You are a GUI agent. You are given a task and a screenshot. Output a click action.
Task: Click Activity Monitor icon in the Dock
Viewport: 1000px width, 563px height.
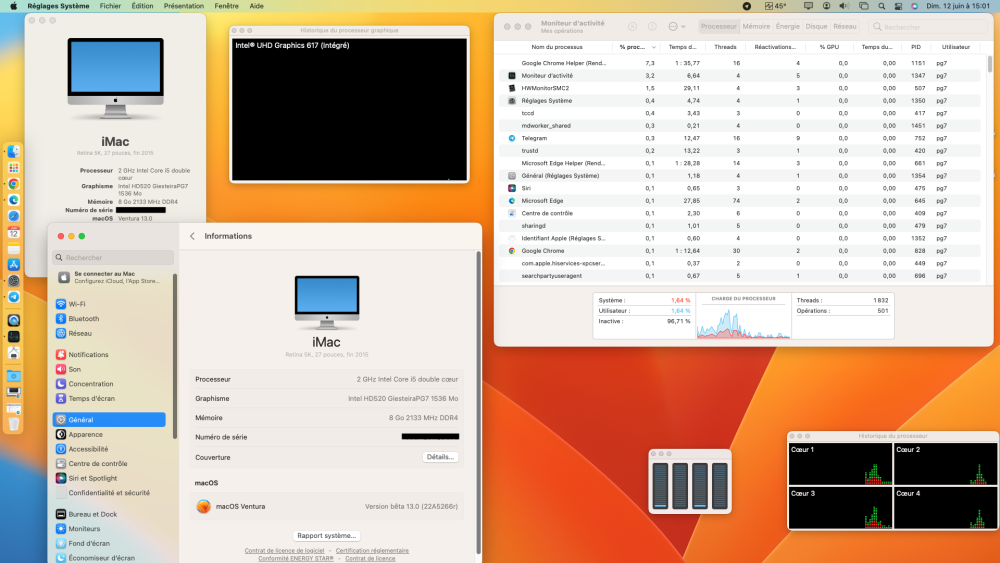pyautogui.click(x=13, y=336)
